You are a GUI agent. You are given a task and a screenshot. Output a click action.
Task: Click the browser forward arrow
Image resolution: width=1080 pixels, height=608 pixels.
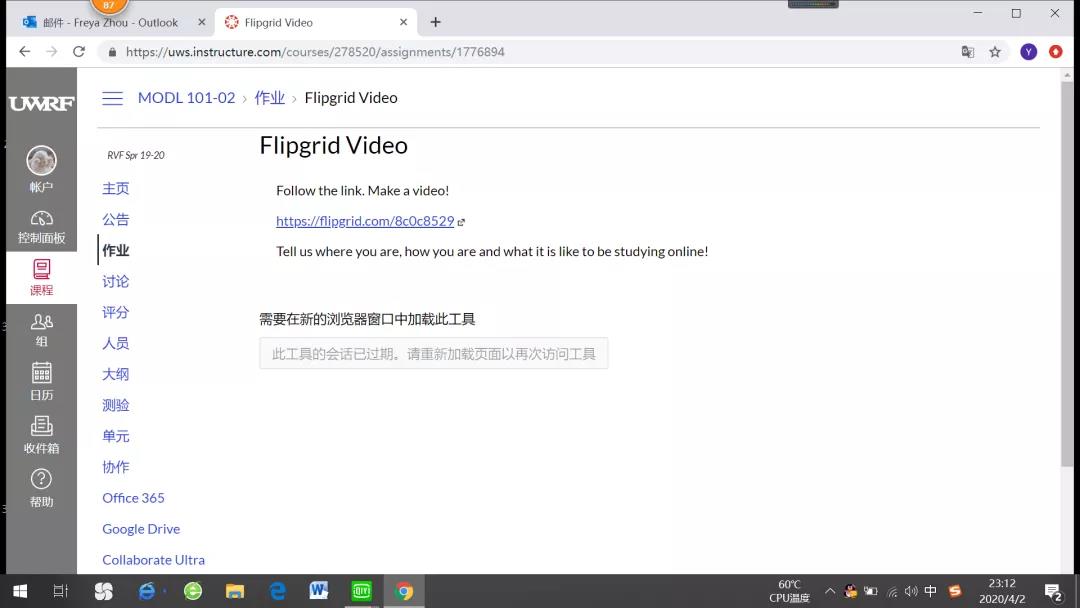pos(52,52)
